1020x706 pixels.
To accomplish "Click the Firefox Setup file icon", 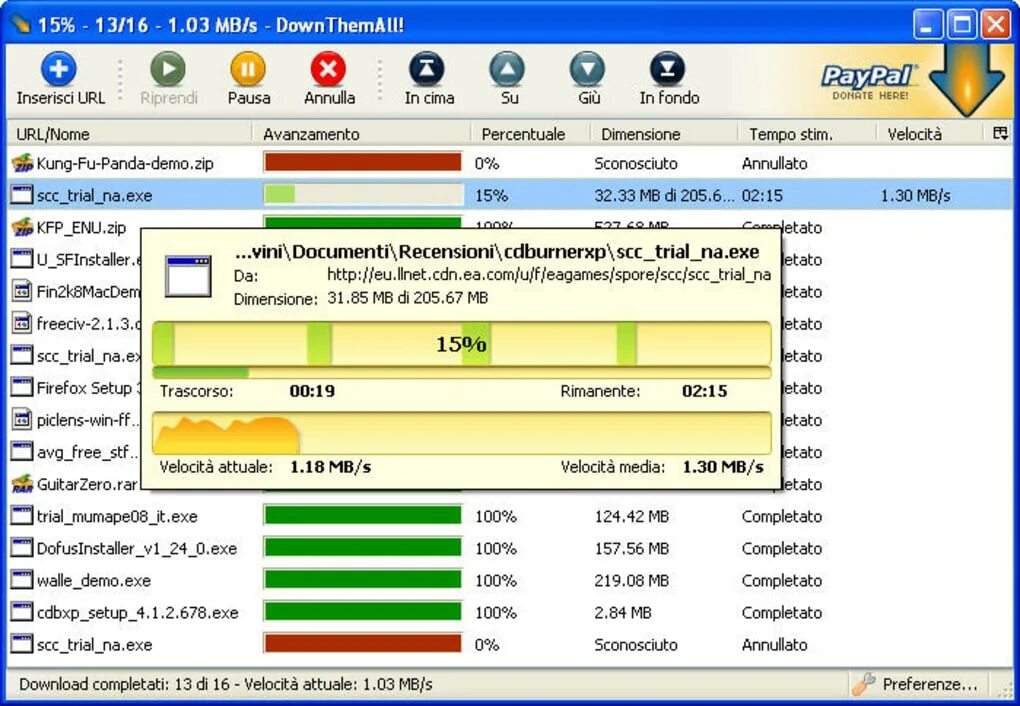I will click(21, 388).
